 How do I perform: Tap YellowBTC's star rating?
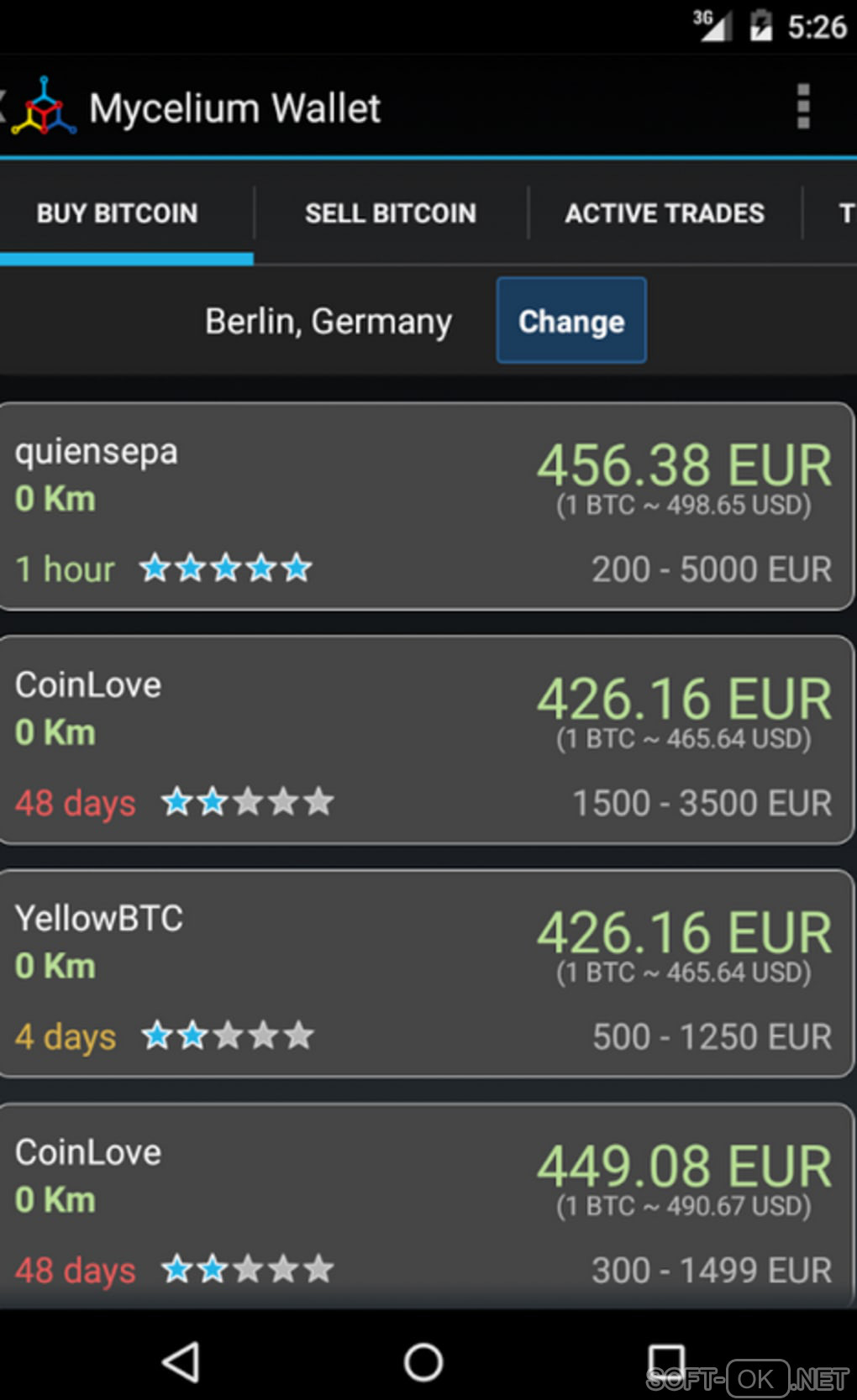[x=228, y=1036]
